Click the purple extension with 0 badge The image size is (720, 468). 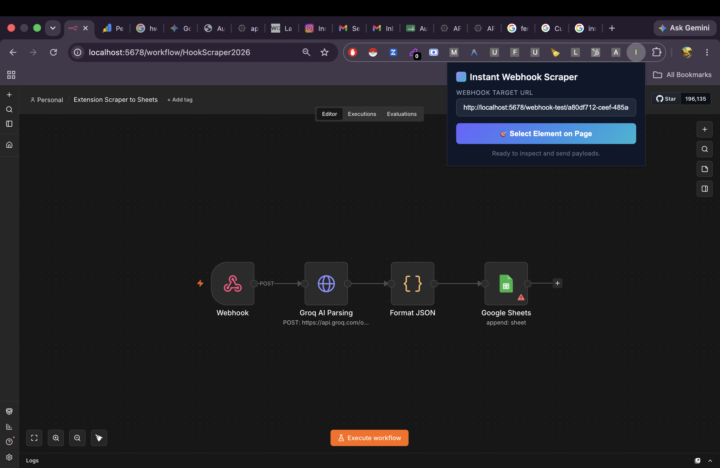(x=414, y=53)
